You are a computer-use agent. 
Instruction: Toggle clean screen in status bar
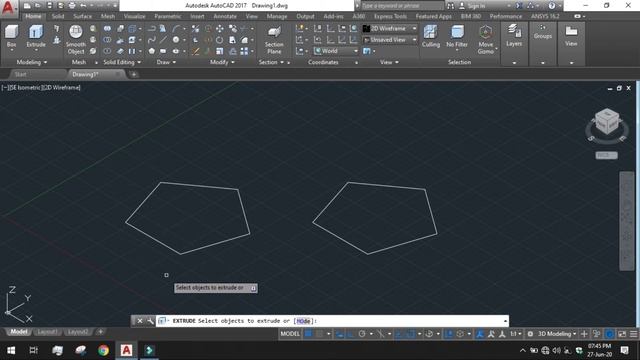(622, 334)
